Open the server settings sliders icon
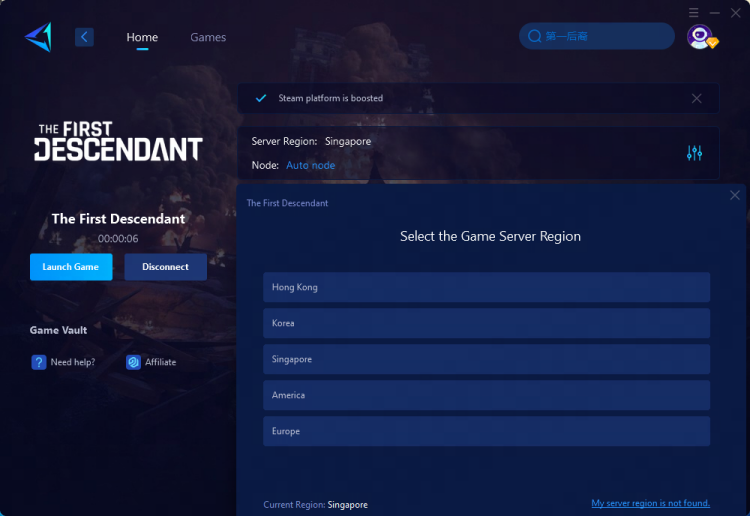The image size is (750, 516). 695,153
